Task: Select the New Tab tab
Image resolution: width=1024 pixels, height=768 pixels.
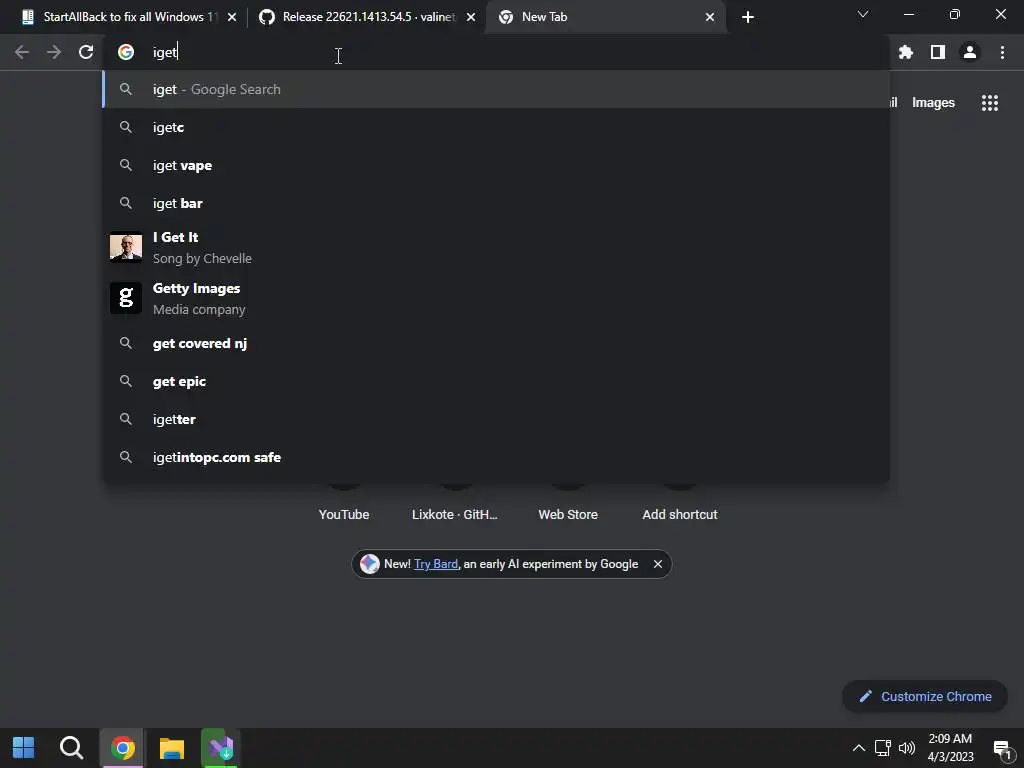Action: 606,17
